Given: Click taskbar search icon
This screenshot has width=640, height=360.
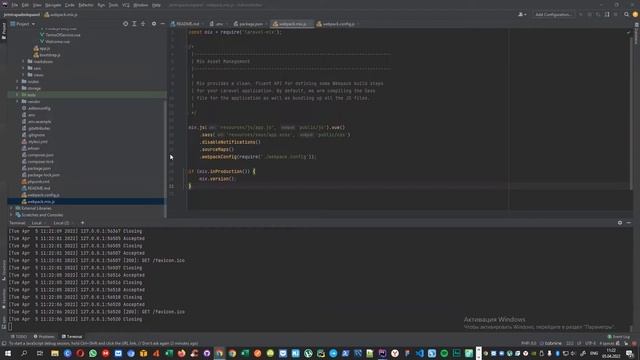Looking at the screenshot, I should 24,353.
